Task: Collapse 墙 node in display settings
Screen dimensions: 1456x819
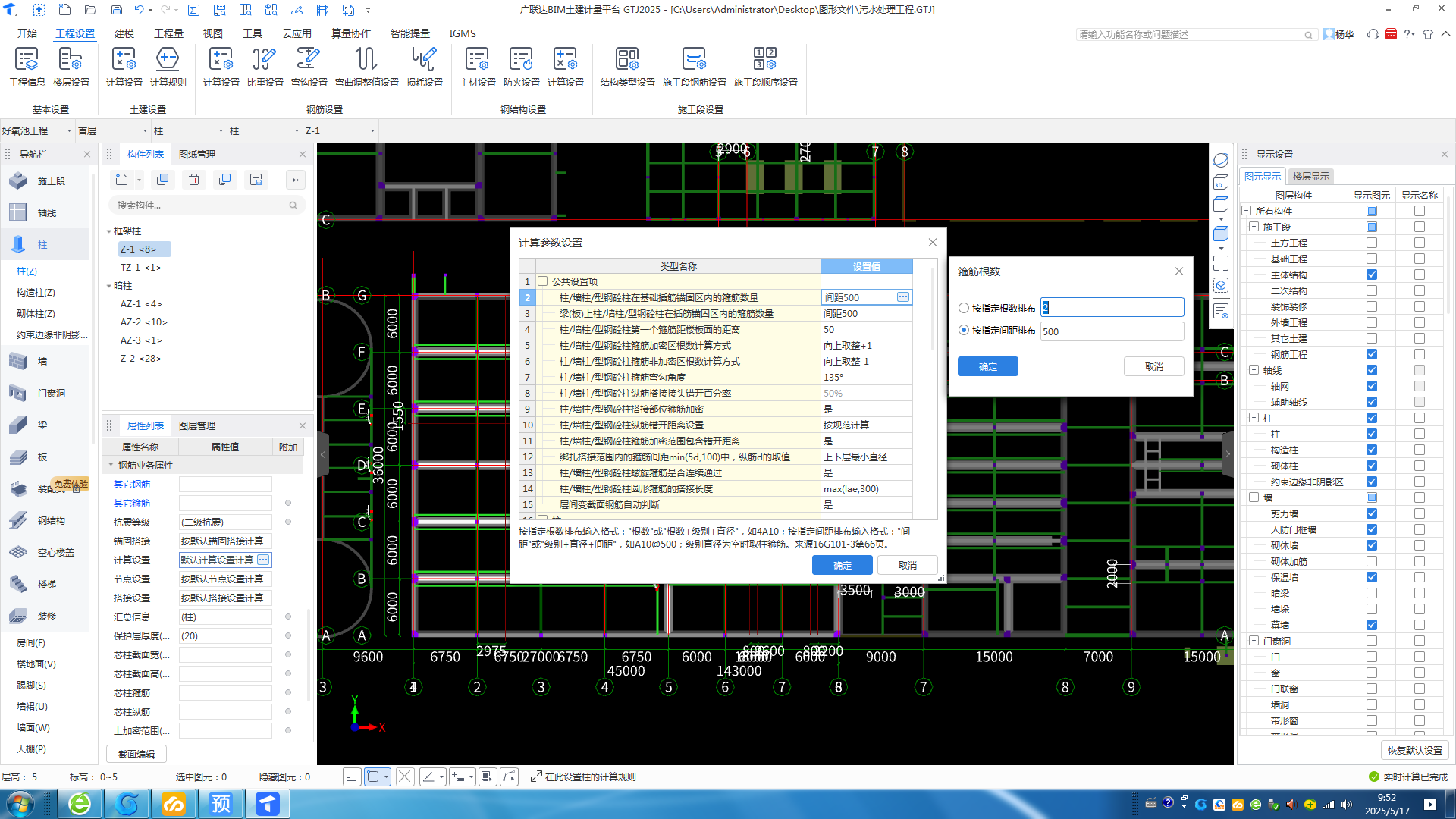Action: 1254,497
